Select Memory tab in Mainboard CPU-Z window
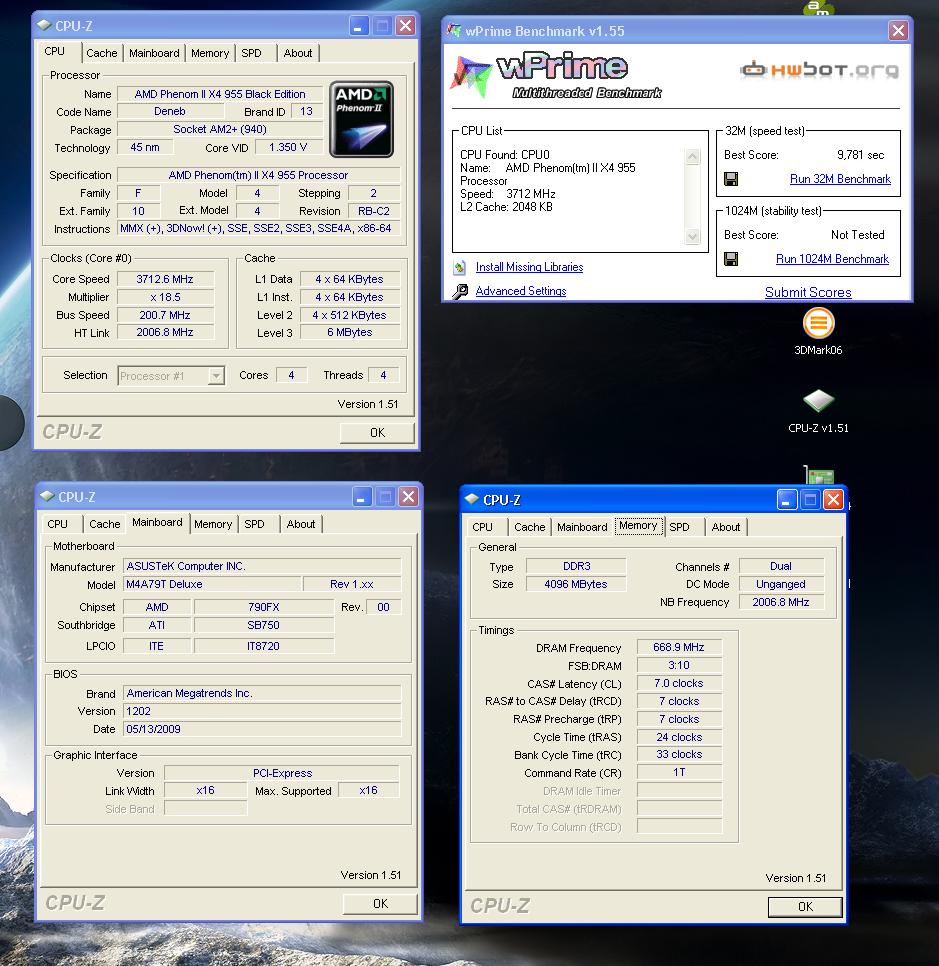This screenshot has width=939, height=966. pyautogui.click(x=213, y=524)
